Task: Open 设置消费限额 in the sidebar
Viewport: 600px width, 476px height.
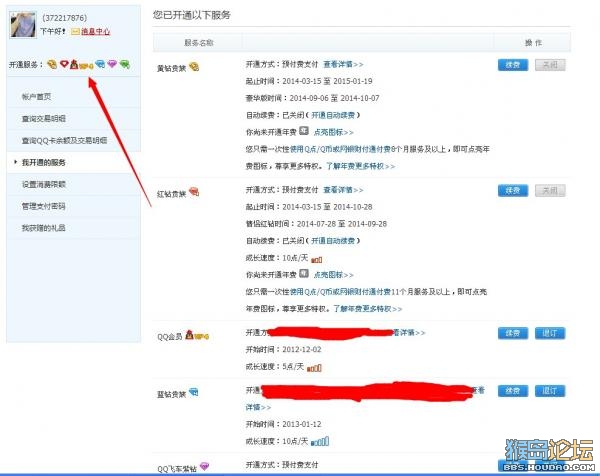Action: click(x=44, y=184)
